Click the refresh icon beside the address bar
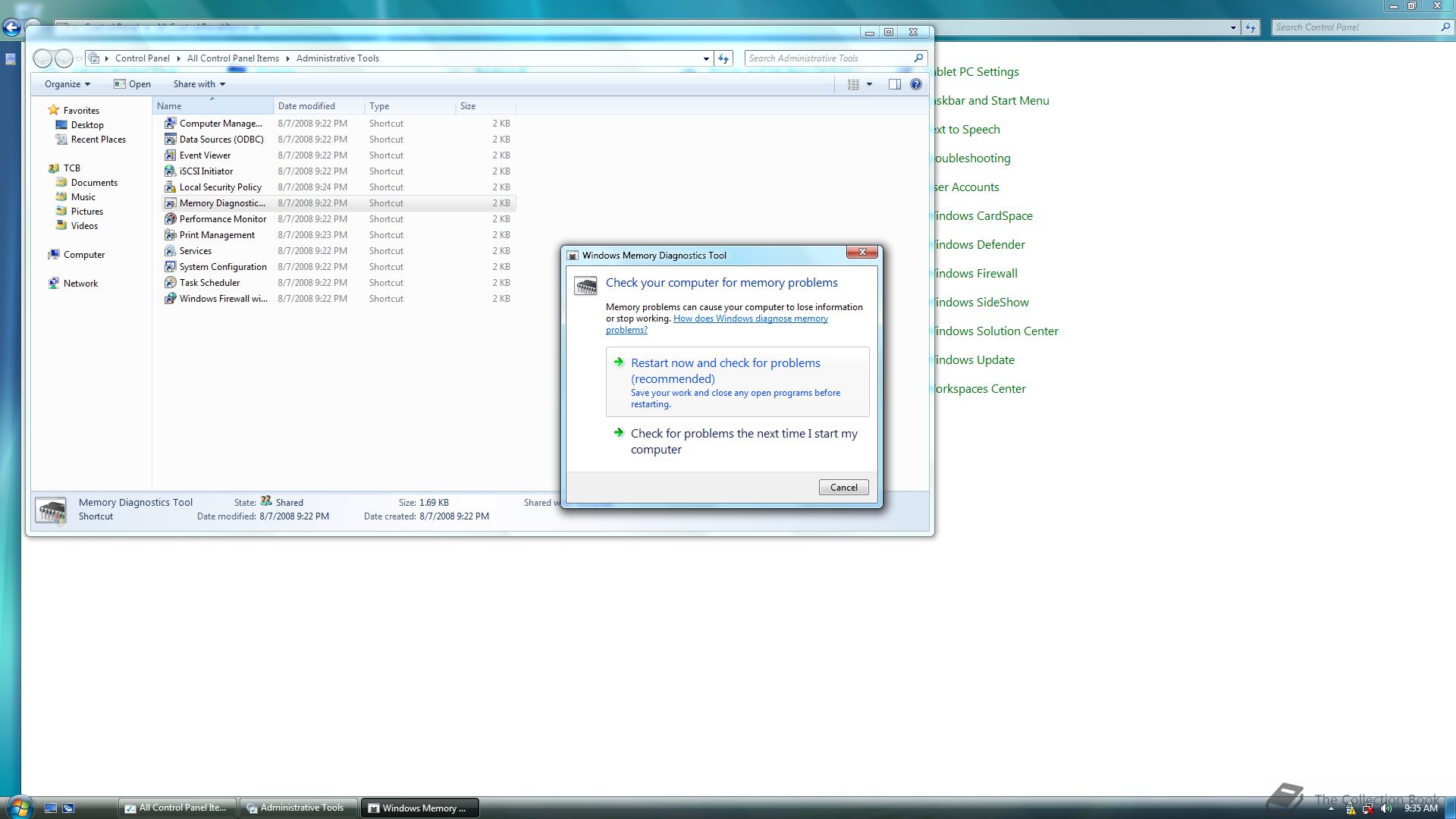 (x=723, y=58)
